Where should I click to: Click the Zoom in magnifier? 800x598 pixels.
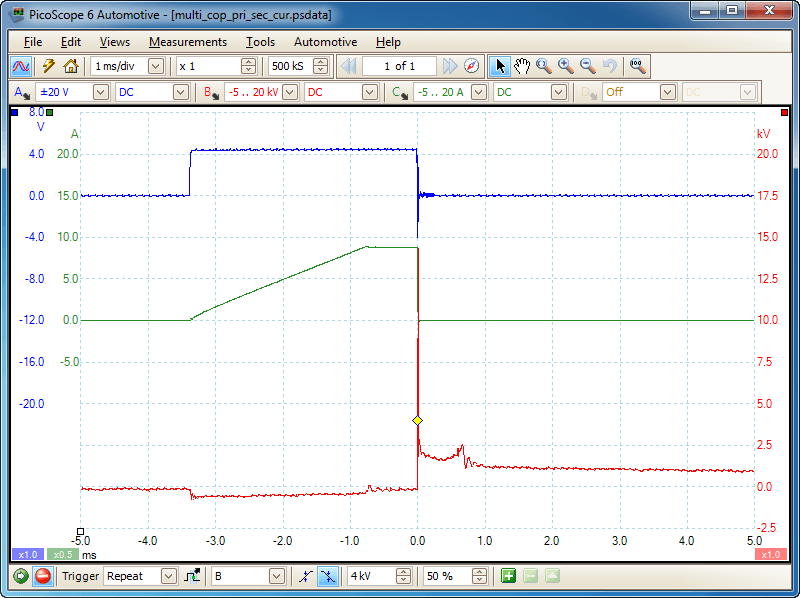click(x=566, y=66)
